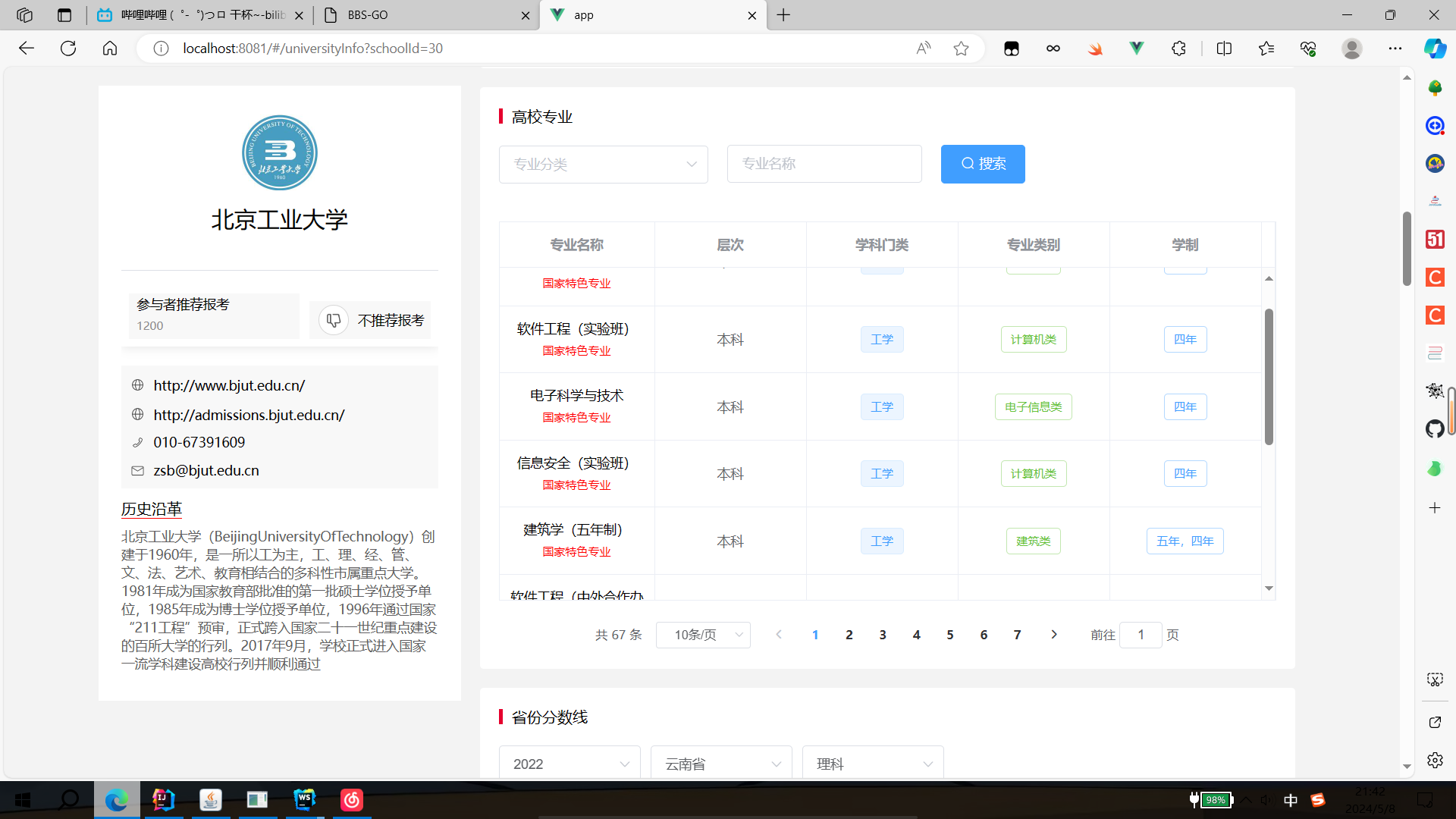Open Windows Start menu
The width and height of the screenshot is (1456, 819).
pyautogui.click(x=23, y=800)
